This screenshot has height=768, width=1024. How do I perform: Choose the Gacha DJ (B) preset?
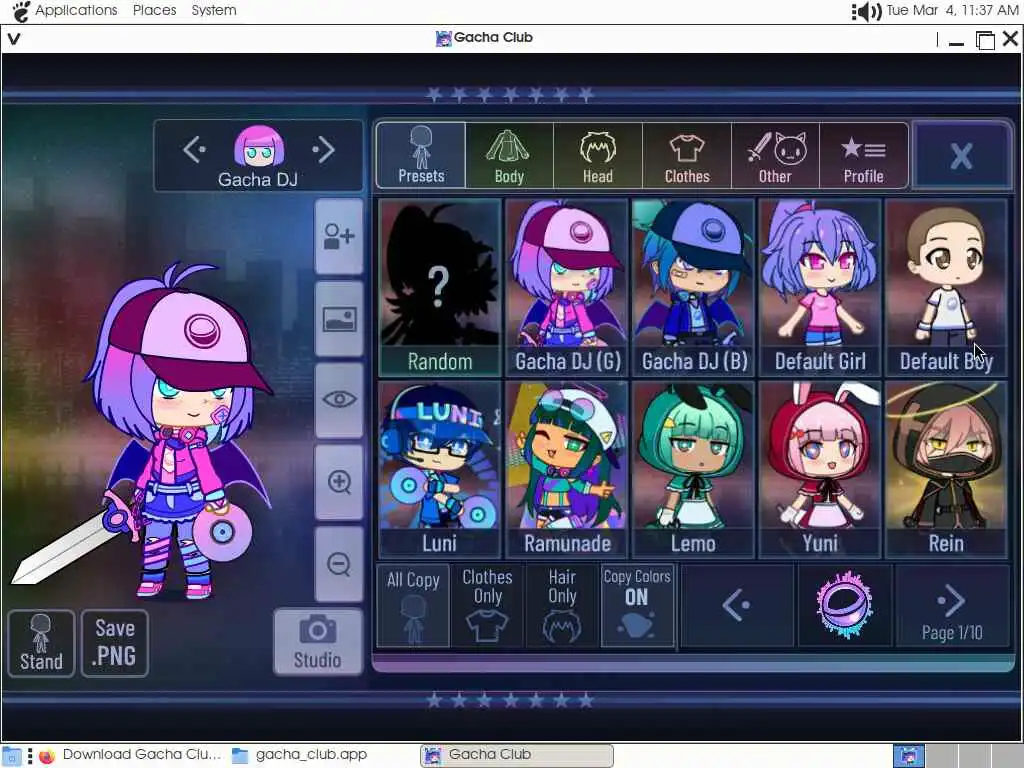[x=694, y=287]
